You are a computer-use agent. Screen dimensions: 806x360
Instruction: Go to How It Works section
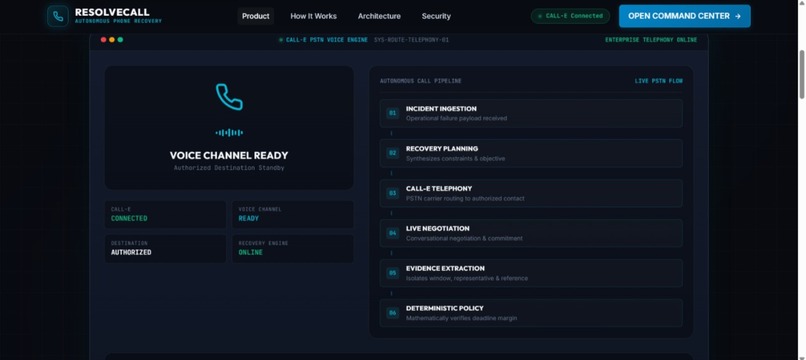[314, 16]
